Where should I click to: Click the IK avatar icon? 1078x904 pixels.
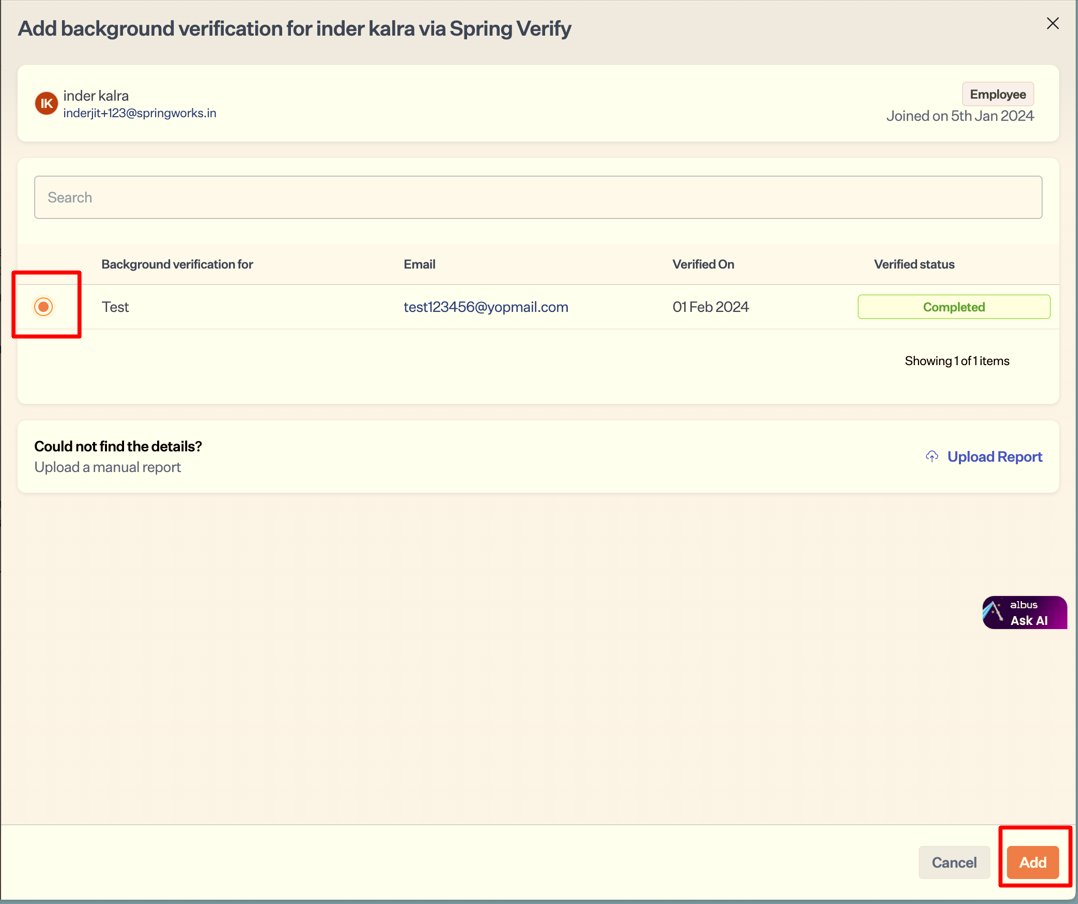coord(46,103)
